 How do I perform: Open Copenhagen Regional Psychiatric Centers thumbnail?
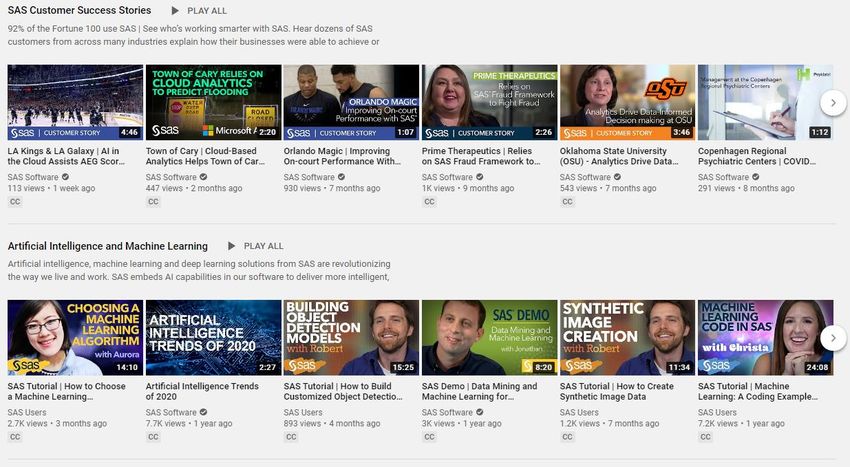pyautogui.click(x=765, y=103)
